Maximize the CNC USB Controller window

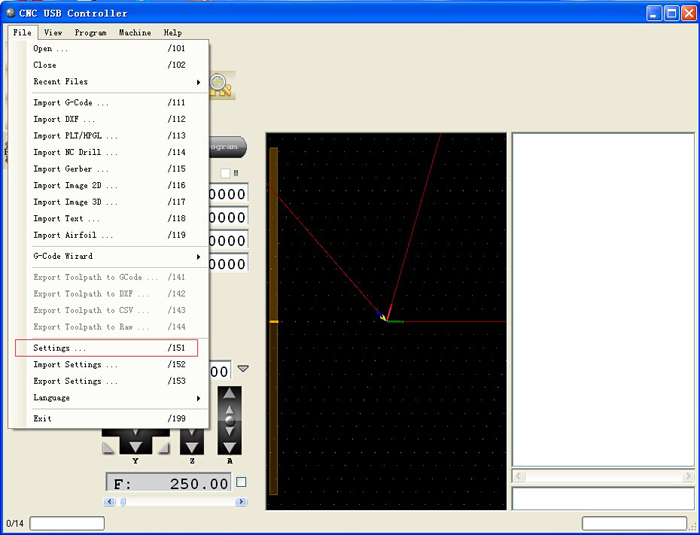tap(671, 13)
